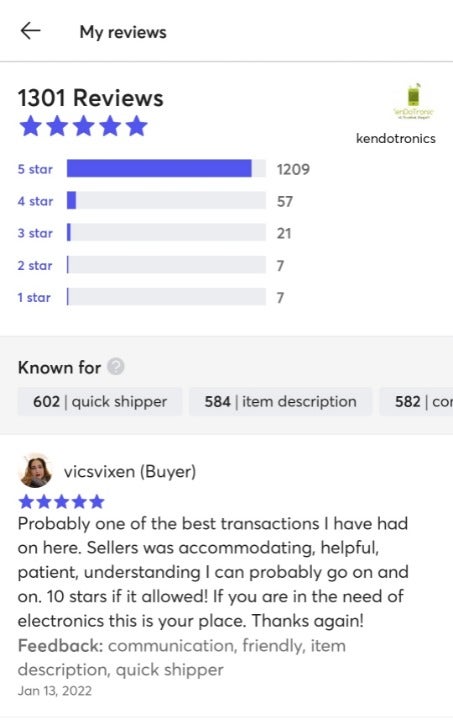Screen dimensions: 453x720
Task: Select the 584 item description tag
Action: (x=280, y=402)
